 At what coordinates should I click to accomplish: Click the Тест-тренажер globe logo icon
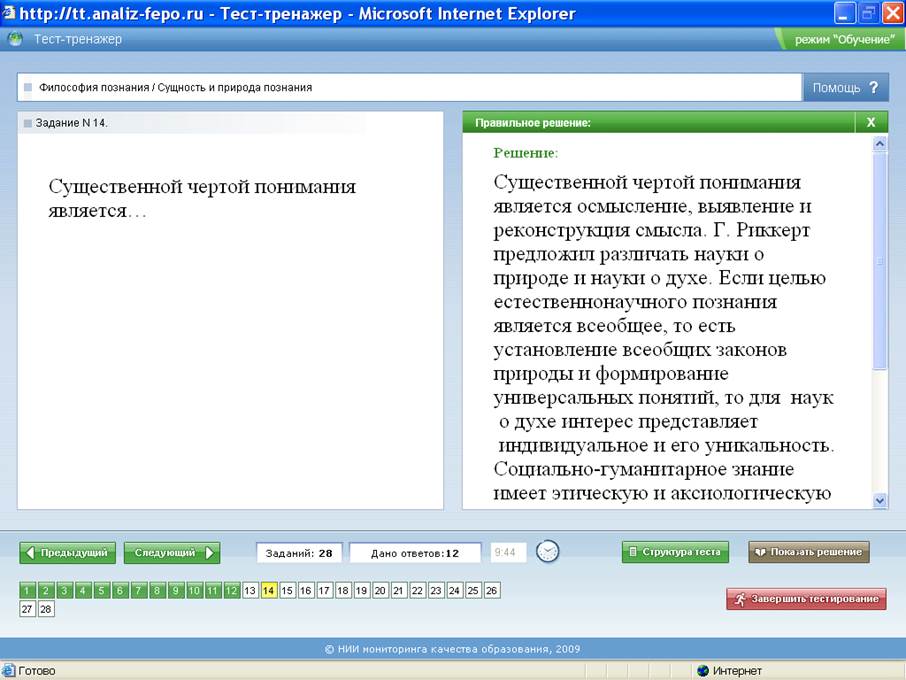pos(16,39)
